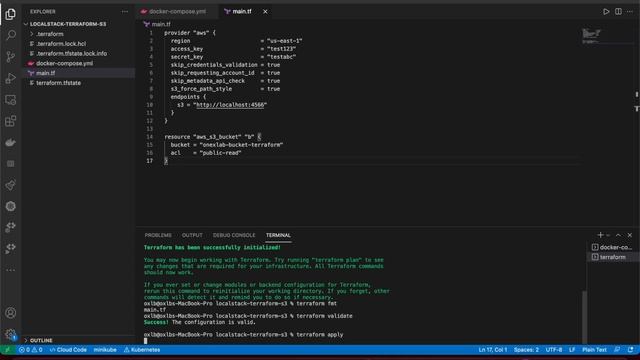Viewport: 640px width, 360px height.
Task: Close the main.tf editor tab
Action: click(265, 11)
